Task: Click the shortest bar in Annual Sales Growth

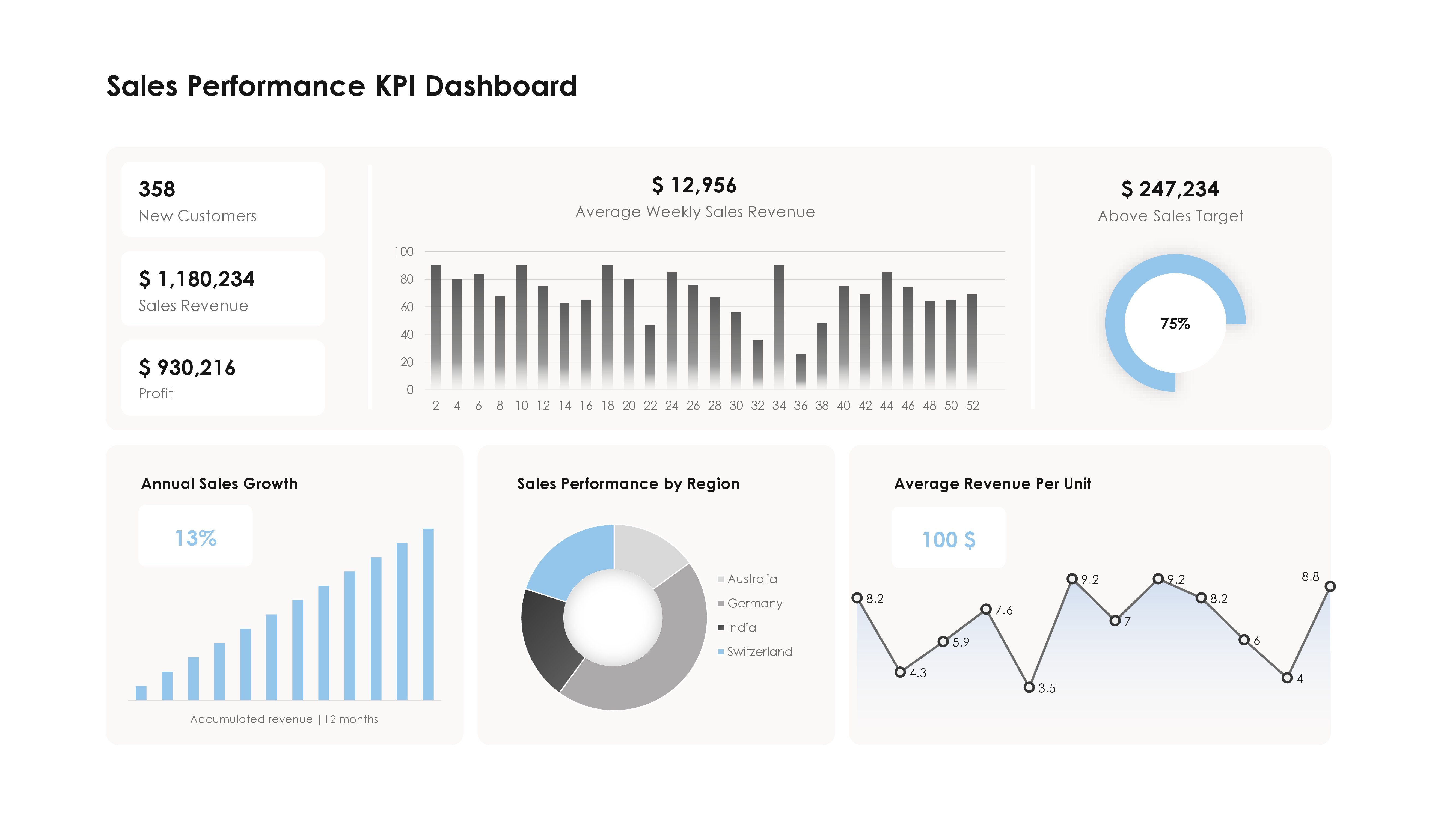Action: coord(141,693)
